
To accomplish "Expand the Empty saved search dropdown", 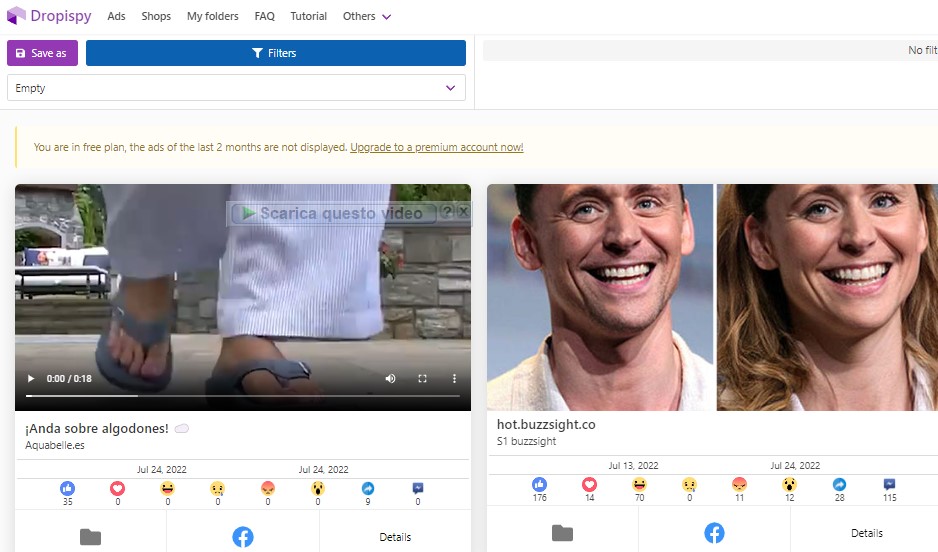I will 449,88.
